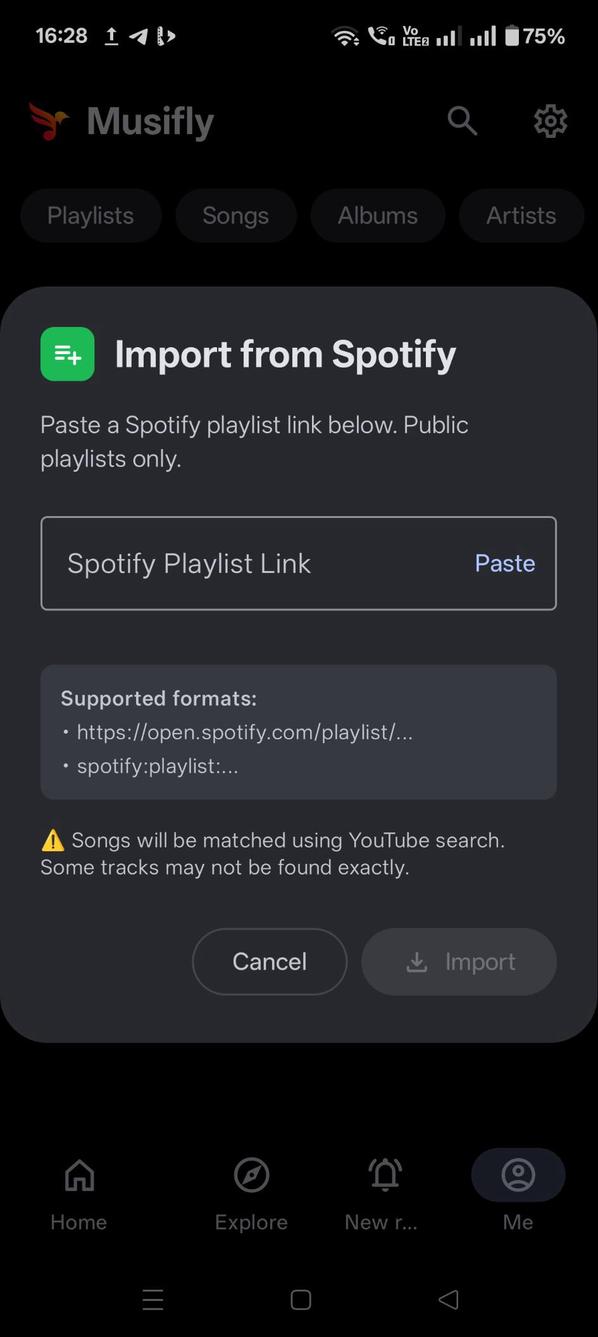598x1337 pixels.
Task: Open Explore using the compass icon
Action: (x=251, y=1175)
